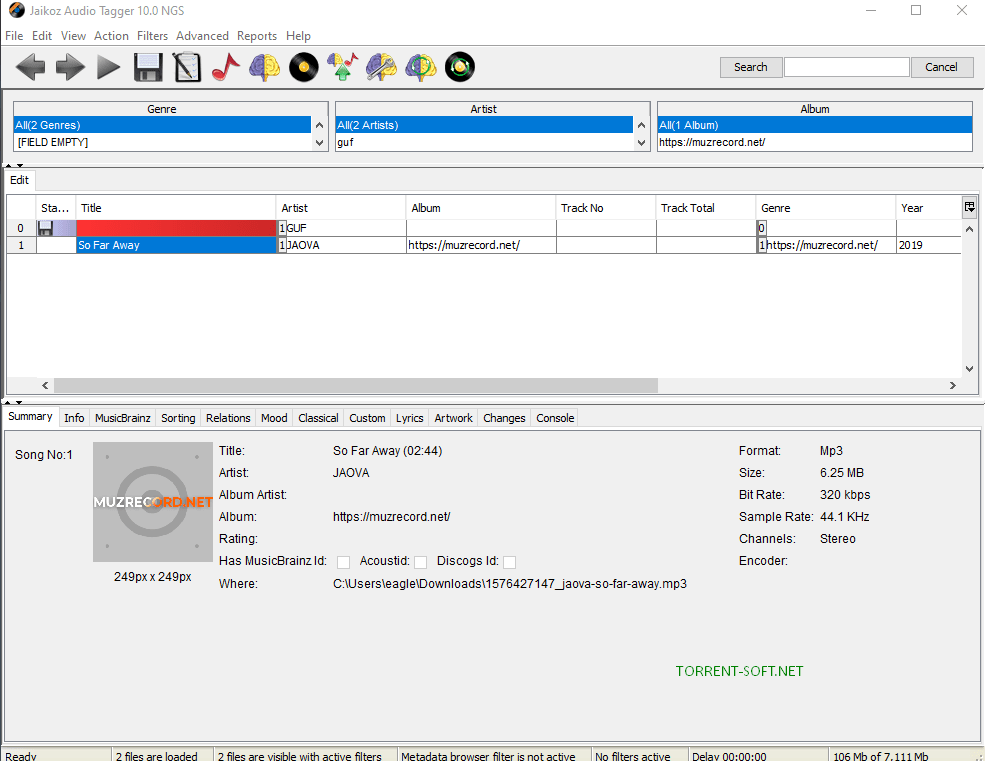
Task: Switch to the Lyrics tab
Action: (x=410, y=418)
